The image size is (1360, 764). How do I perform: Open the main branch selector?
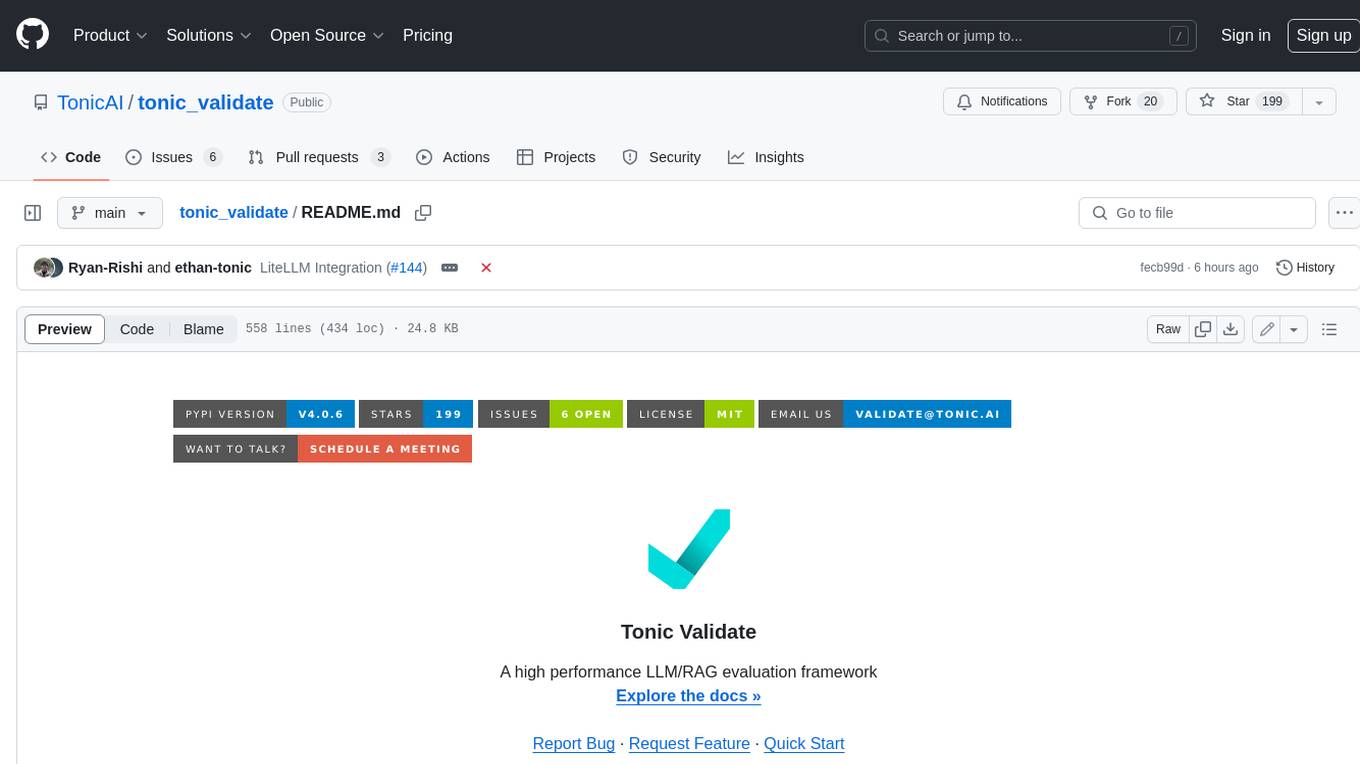click(x=110, y=213)
